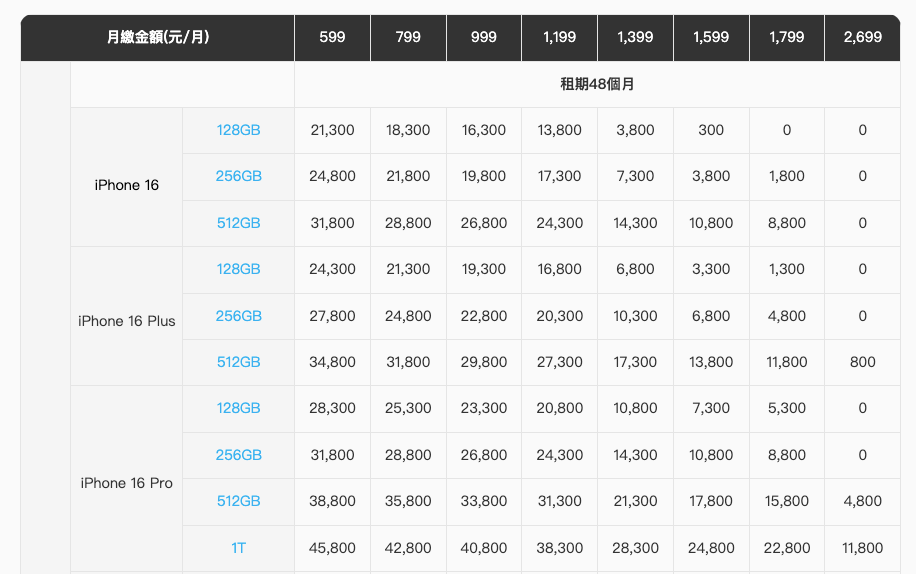The height and width of the screenshot is (574, 916).
Task: Click the 月繳金額(元/月) header cell
Action: 158,37
